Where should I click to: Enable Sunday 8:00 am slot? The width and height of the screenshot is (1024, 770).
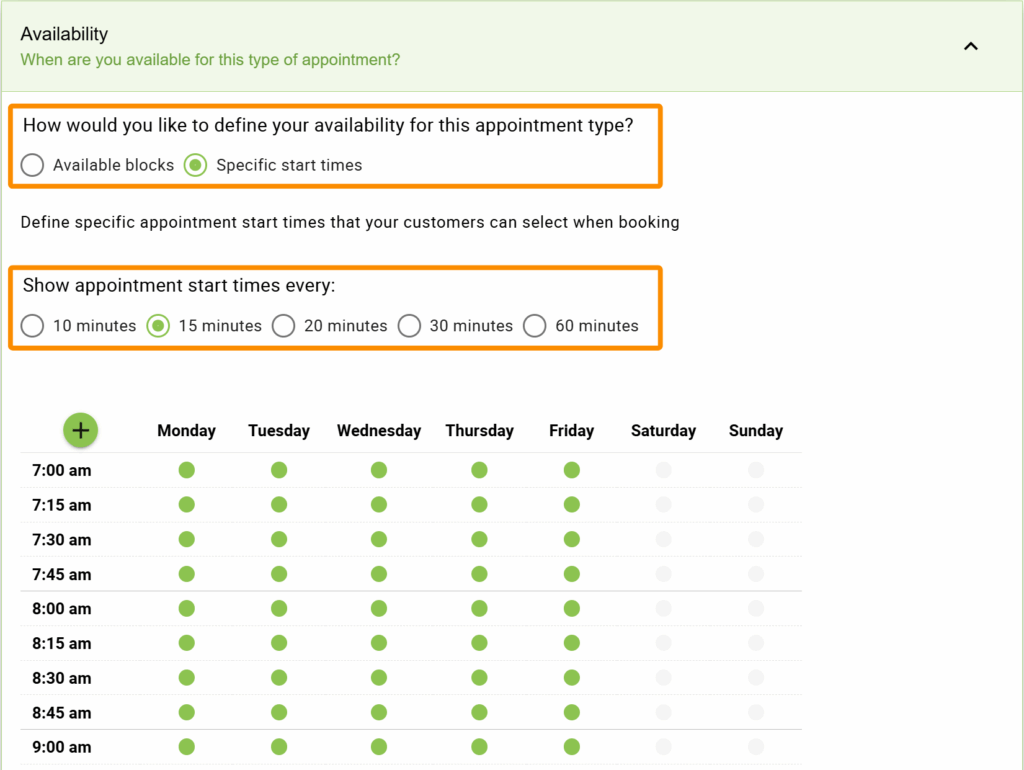755,608
